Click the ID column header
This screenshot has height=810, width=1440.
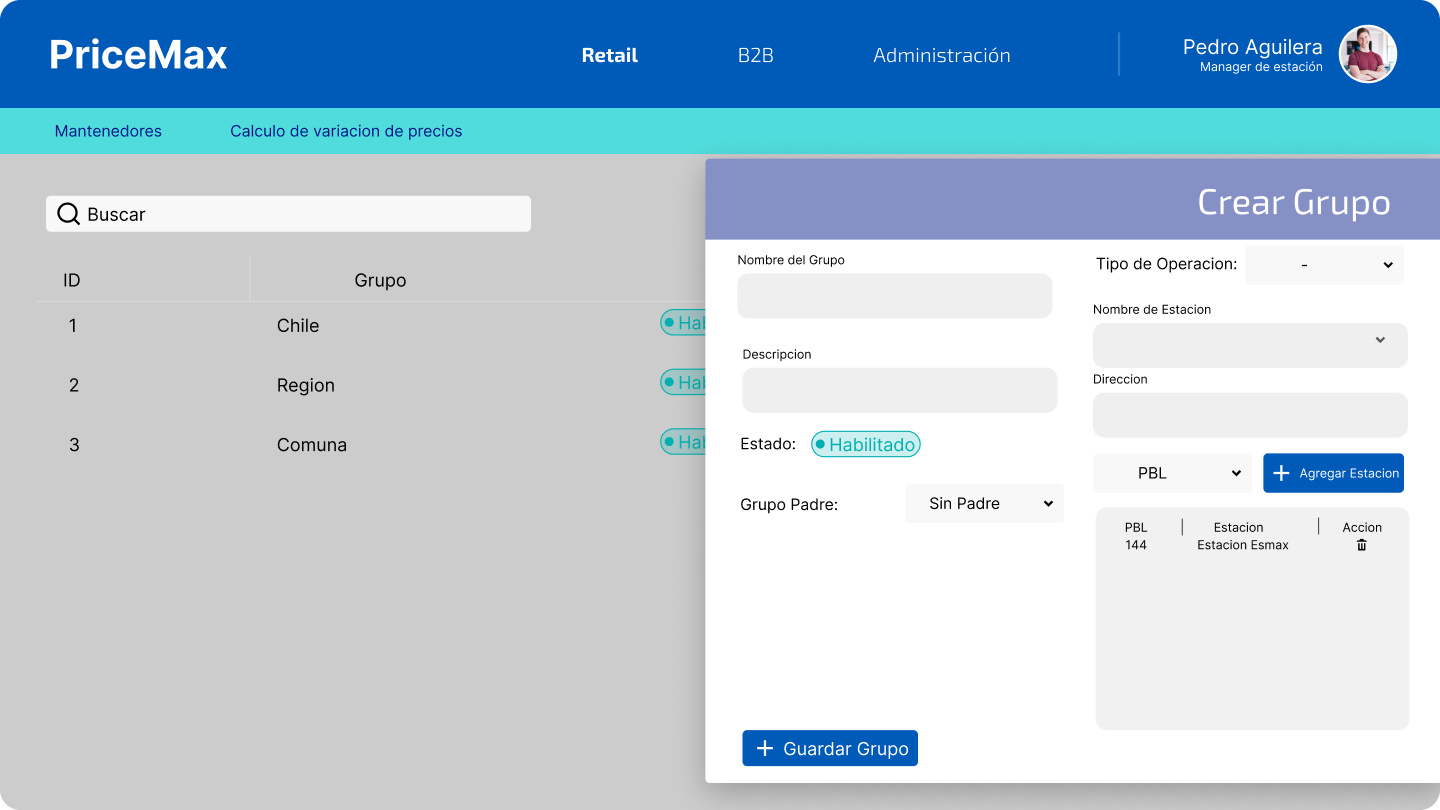point(72,280)
